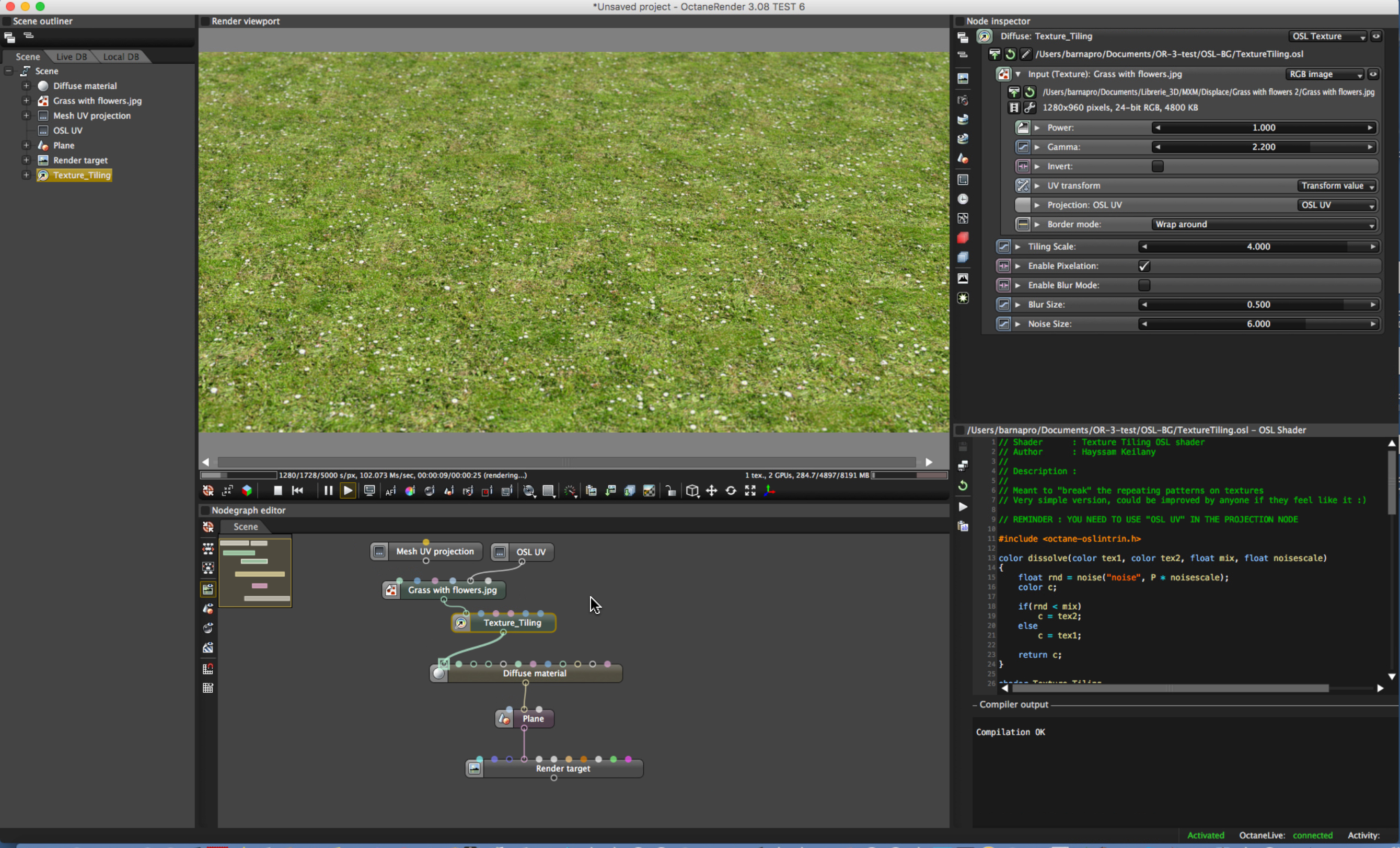
Task: Click the Texture_Tiling node icon in nodegraph
Action: [461, 623]
